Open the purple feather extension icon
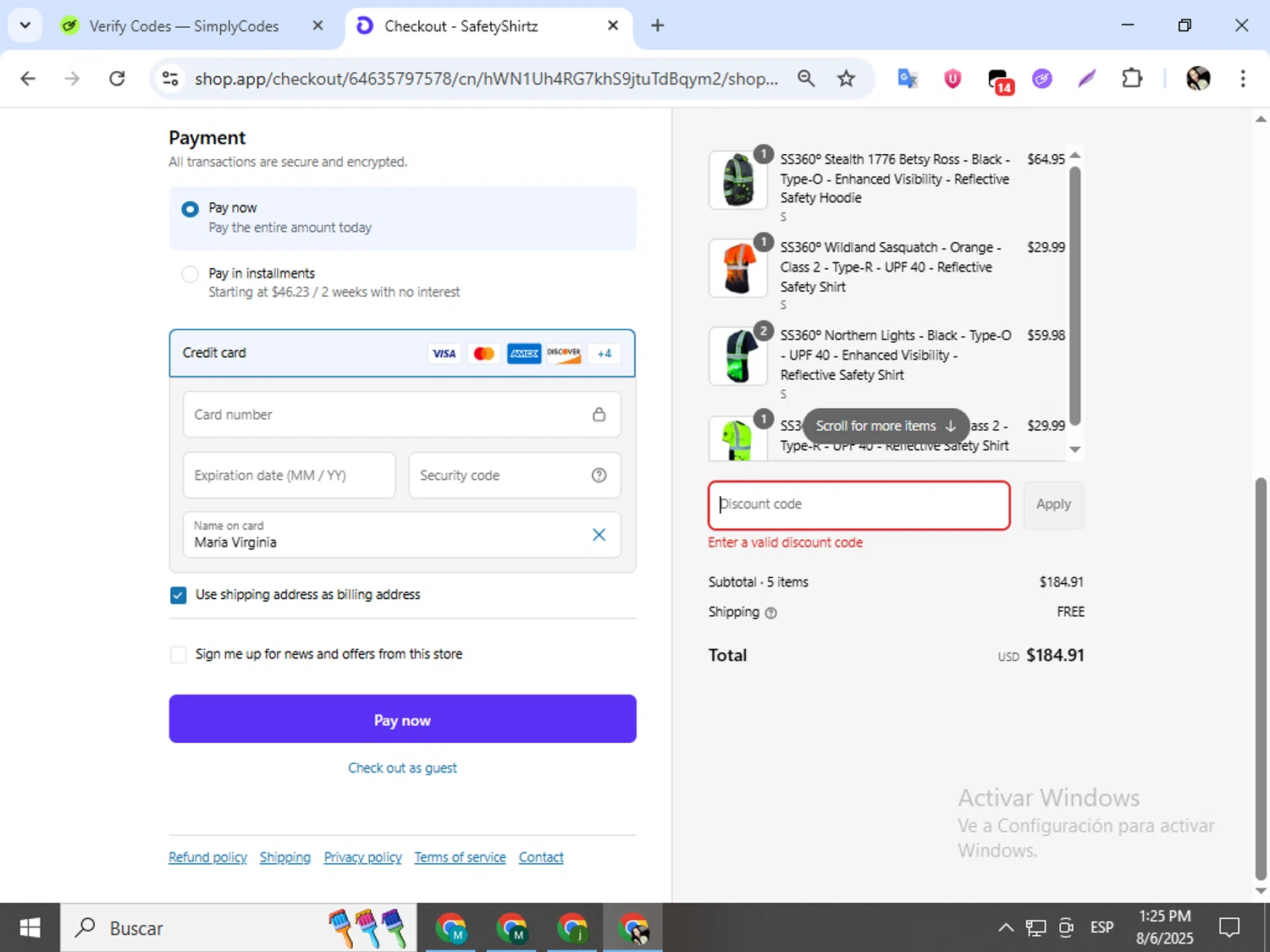Viewport: 1270px width, 952px height. (1087, 79)
